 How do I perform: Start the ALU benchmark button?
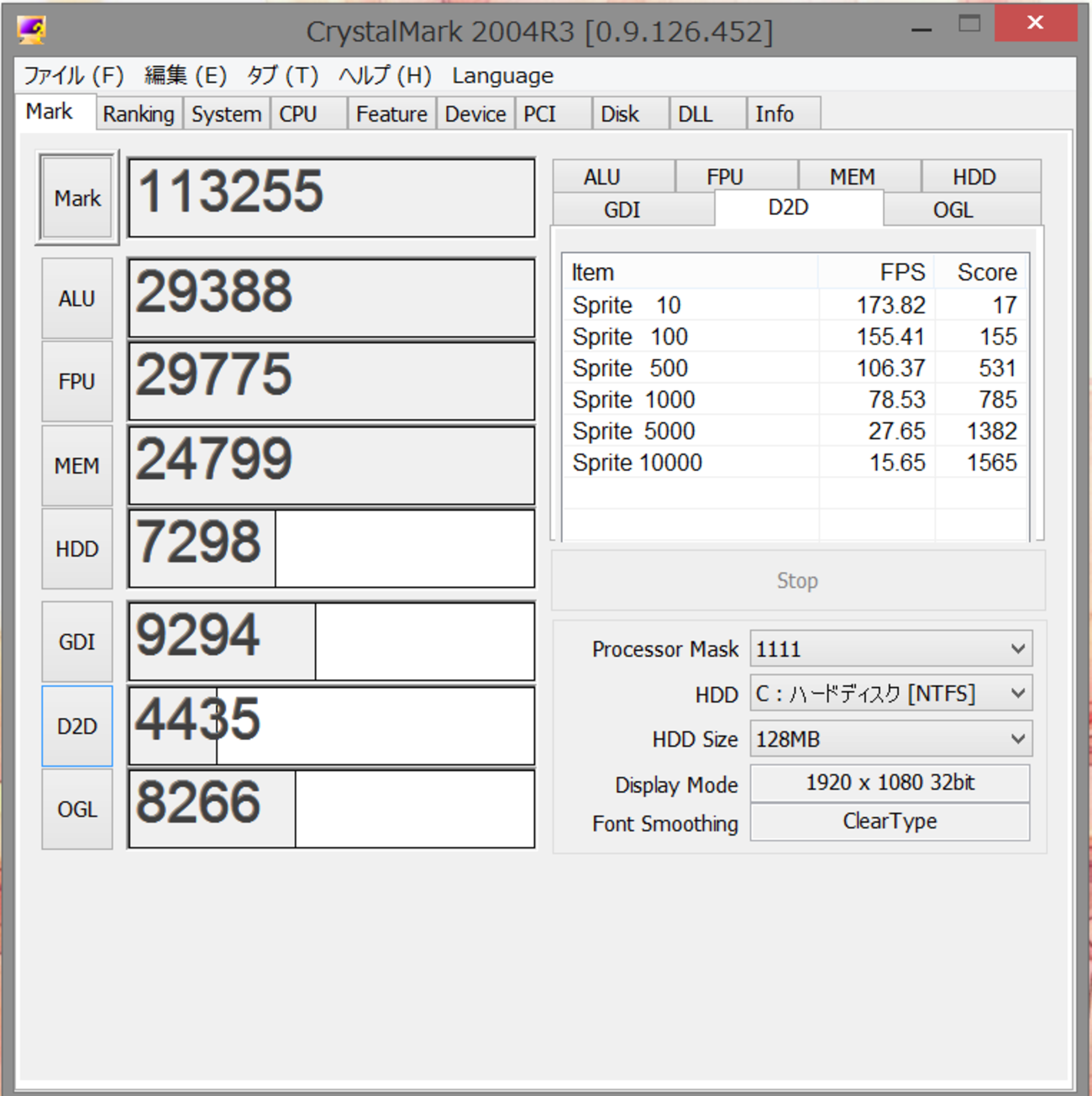[x=77, y=299]
